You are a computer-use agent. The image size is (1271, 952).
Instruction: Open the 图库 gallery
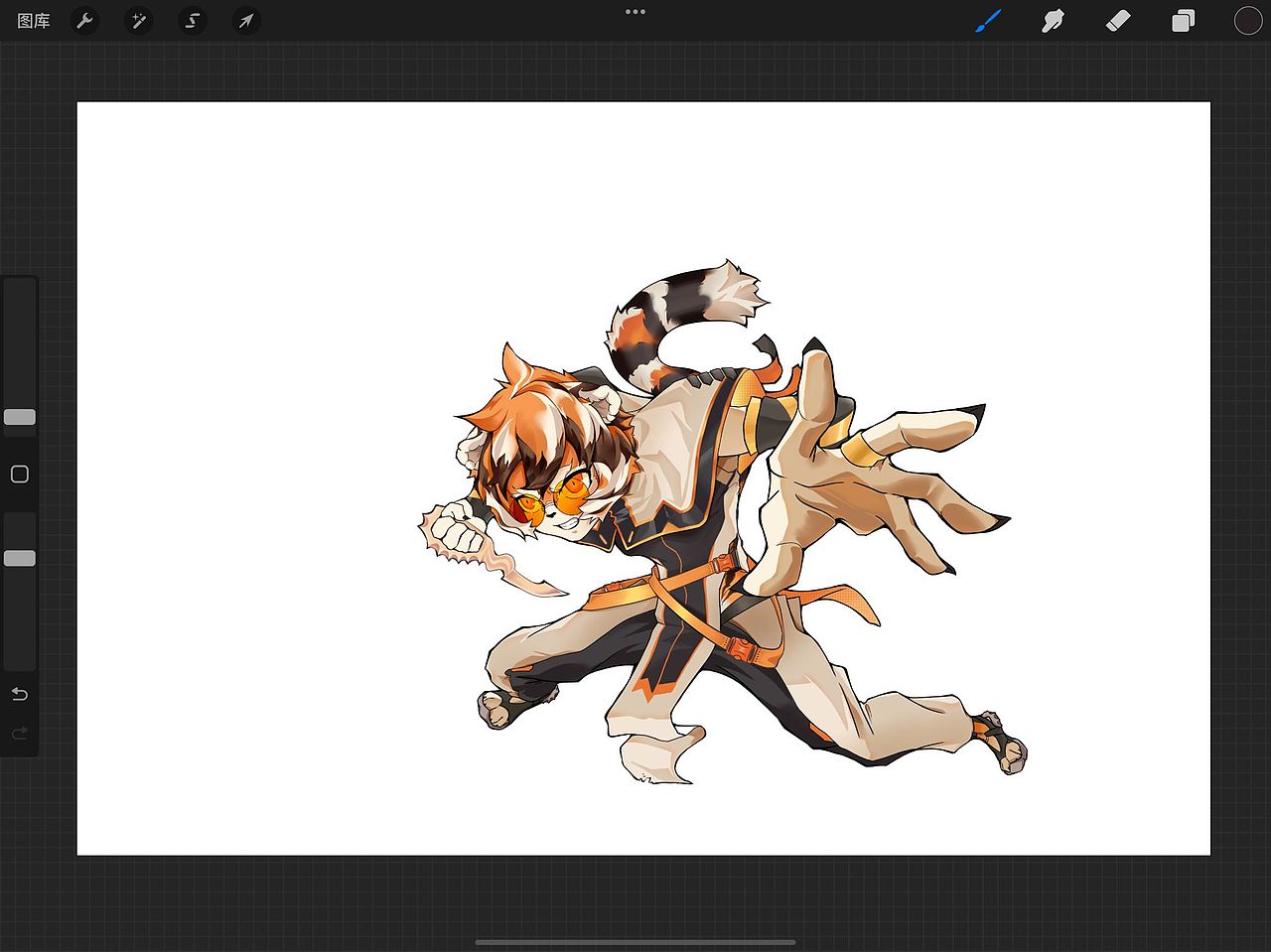click(x=34, y=21)
